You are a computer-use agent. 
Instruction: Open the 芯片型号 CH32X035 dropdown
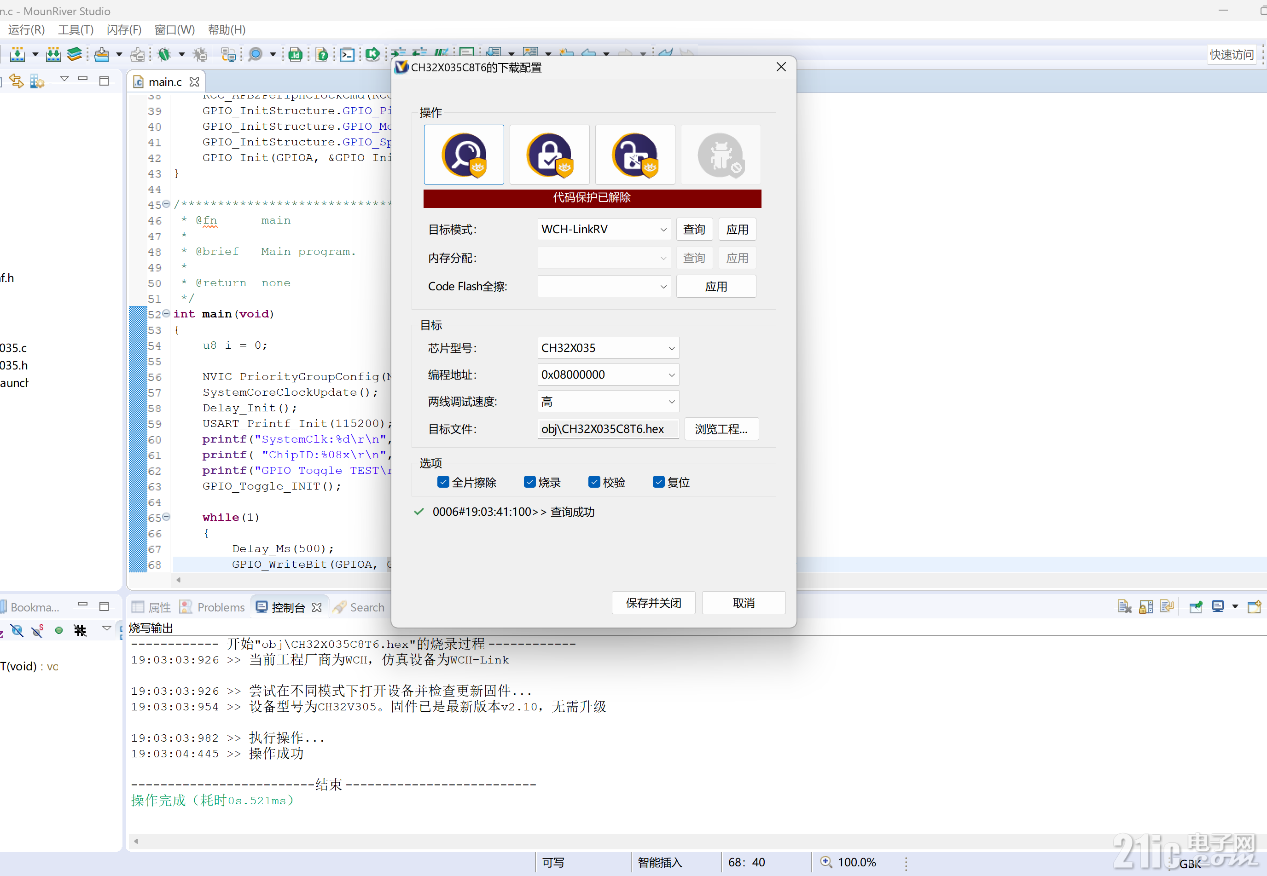coord(608,348)
